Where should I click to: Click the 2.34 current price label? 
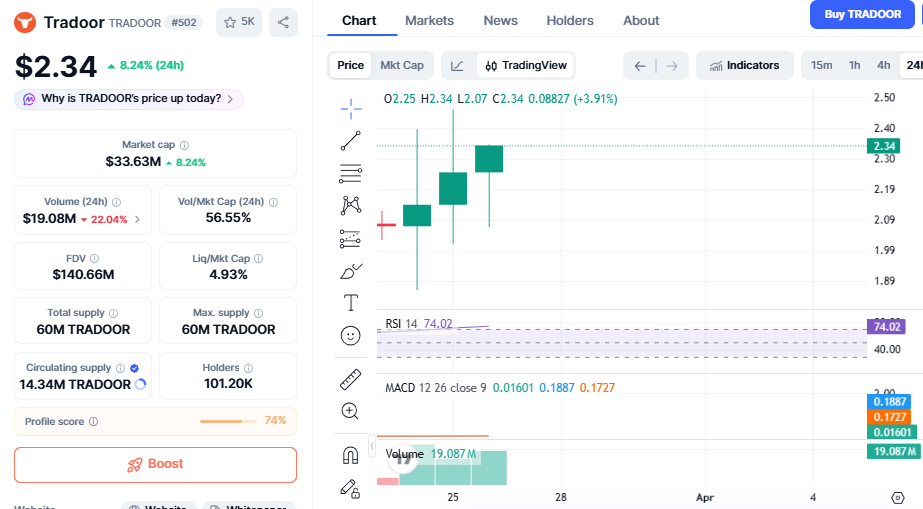(884, 146)
